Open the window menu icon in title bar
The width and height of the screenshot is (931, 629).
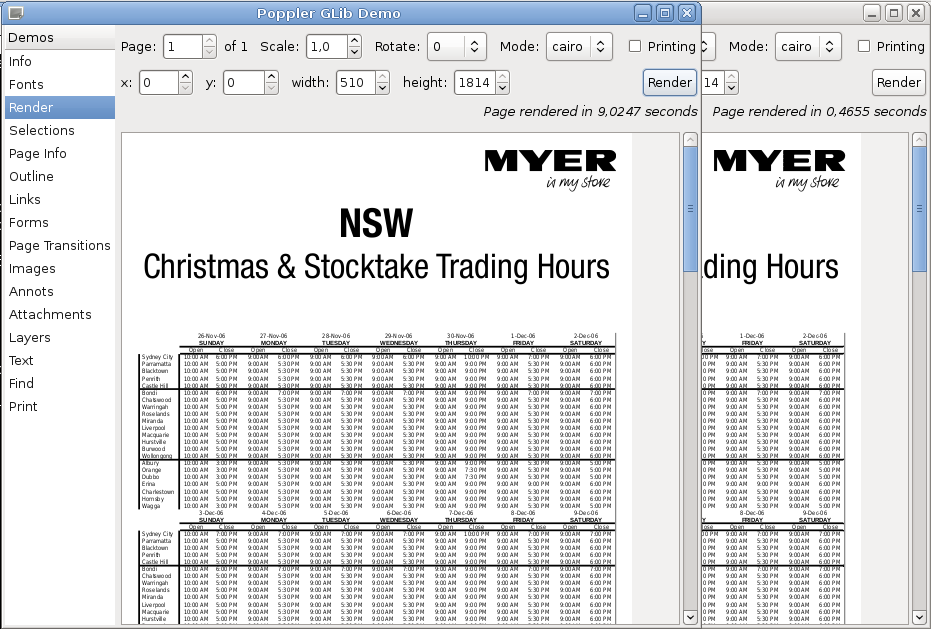(x=16, y=13)
